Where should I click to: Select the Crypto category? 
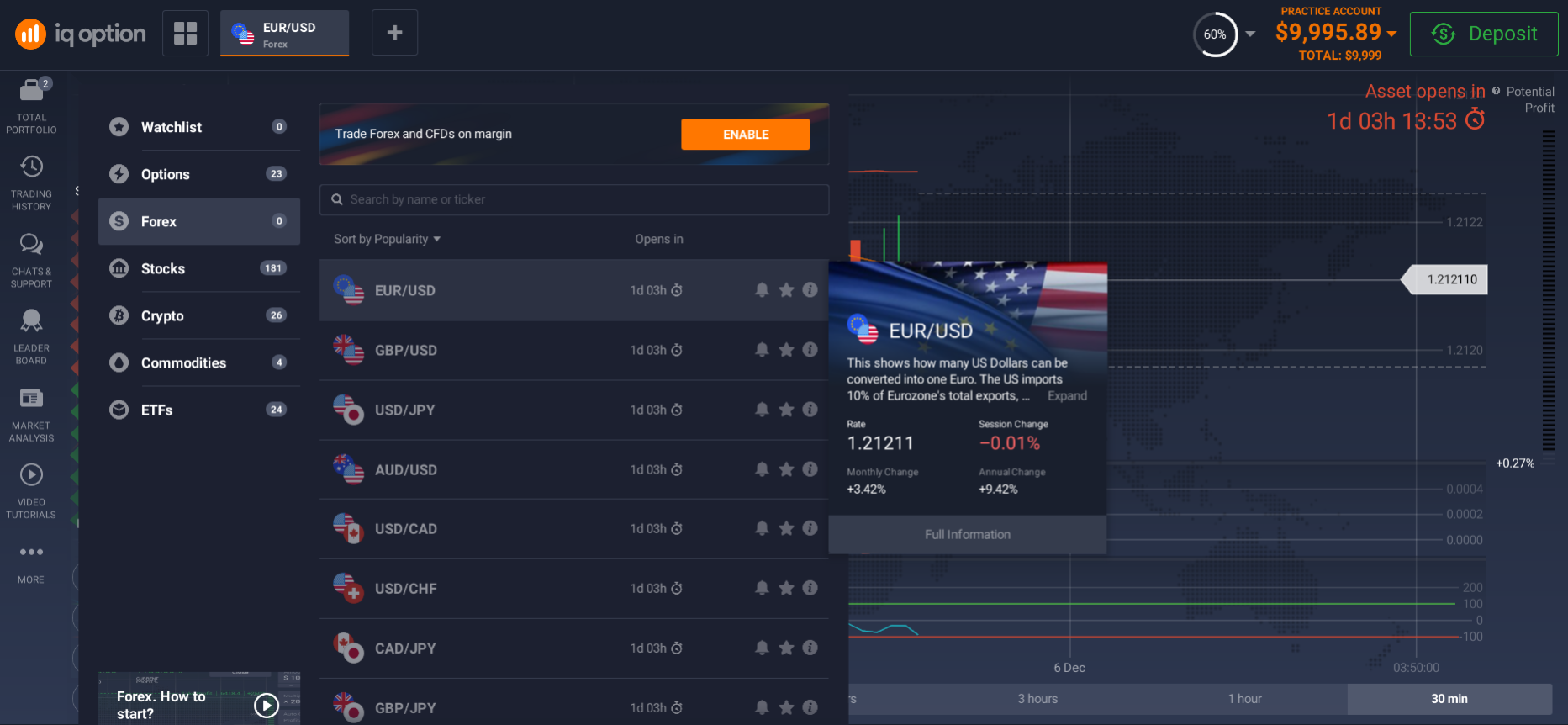[199, 315]
